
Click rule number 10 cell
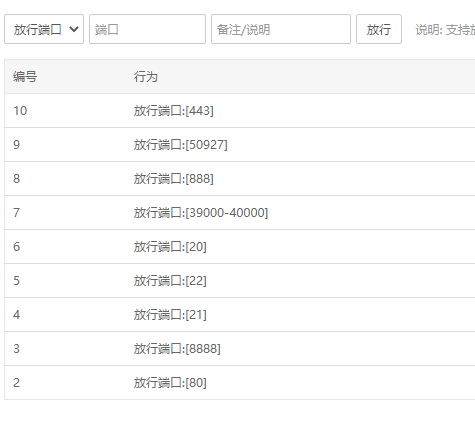click(20, 111)
